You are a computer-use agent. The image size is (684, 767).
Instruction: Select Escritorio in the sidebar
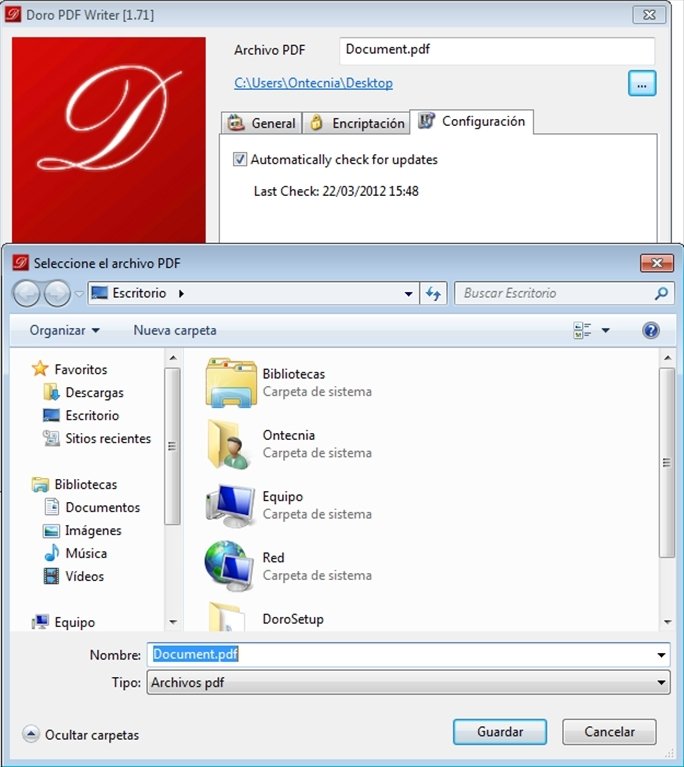[x=92, y=415]
